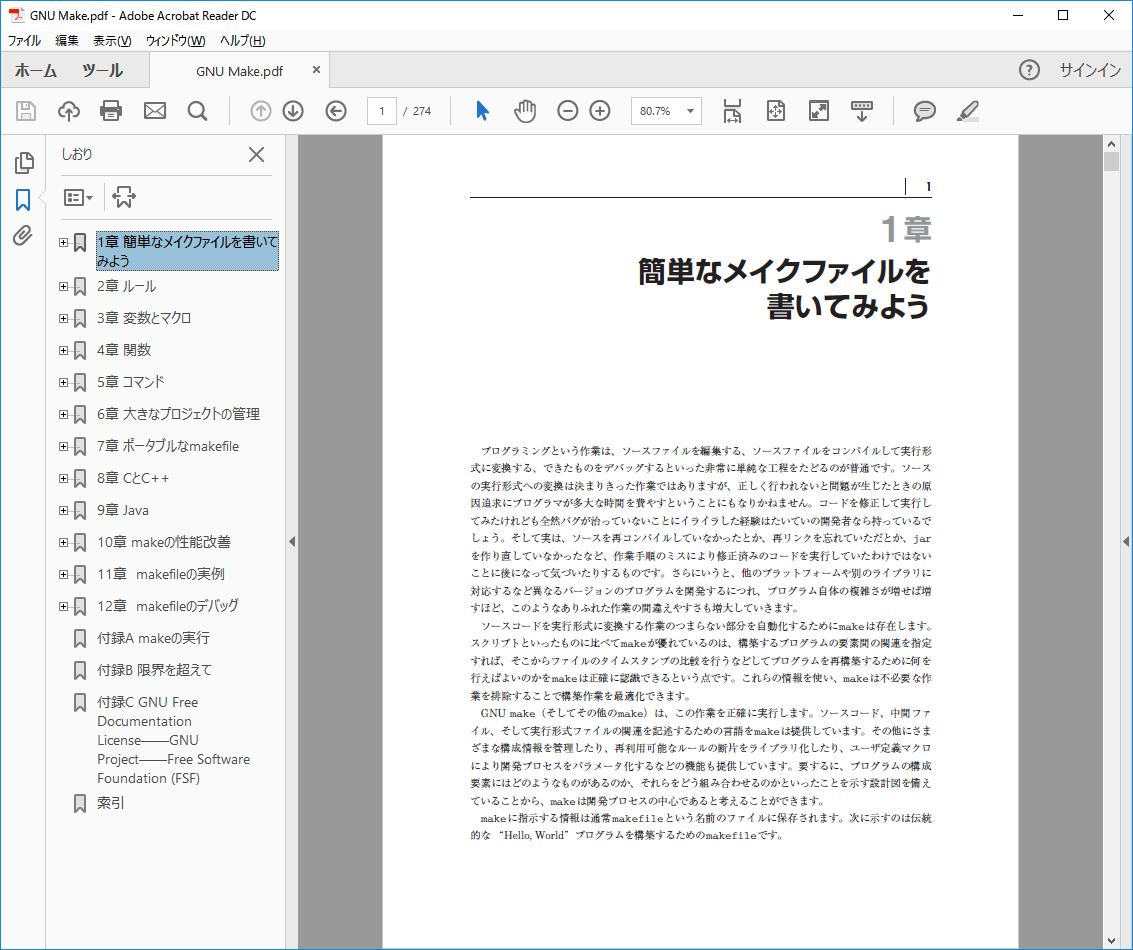The image size is (1133, 950).
Task: Open bookmark 付録A makeの実行
Action: [153, 638]
